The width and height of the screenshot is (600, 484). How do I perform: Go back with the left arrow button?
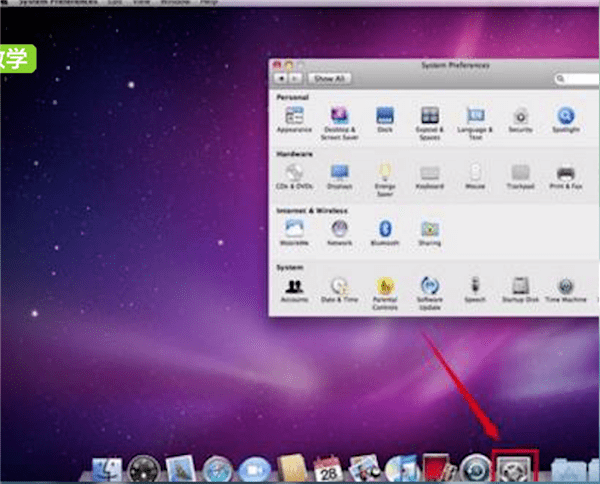281,78
